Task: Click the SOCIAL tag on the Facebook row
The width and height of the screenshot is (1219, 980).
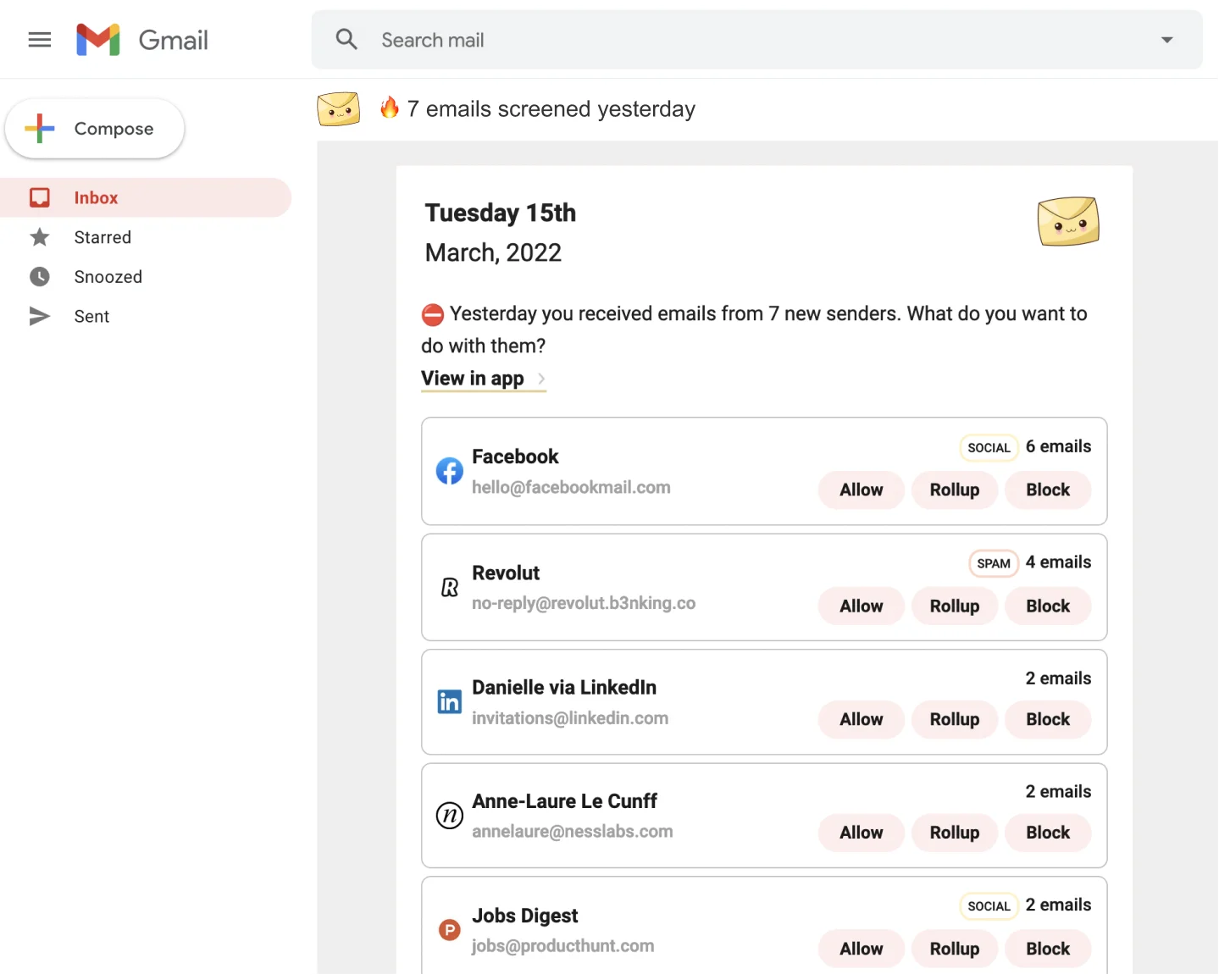Action: (x=989, y=448)
